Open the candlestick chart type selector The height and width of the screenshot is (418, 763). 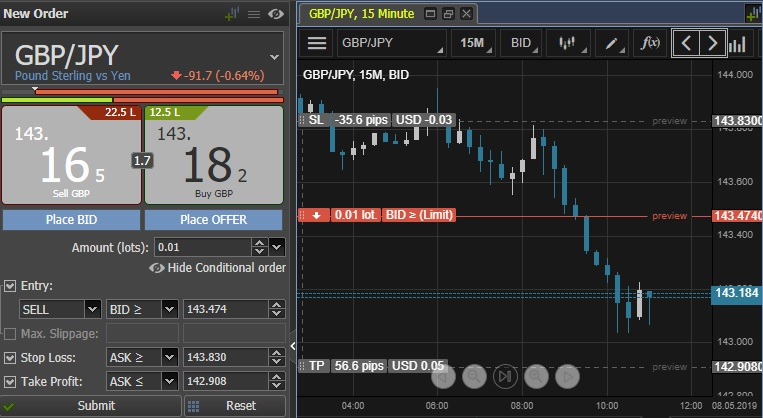pos(568,43)
